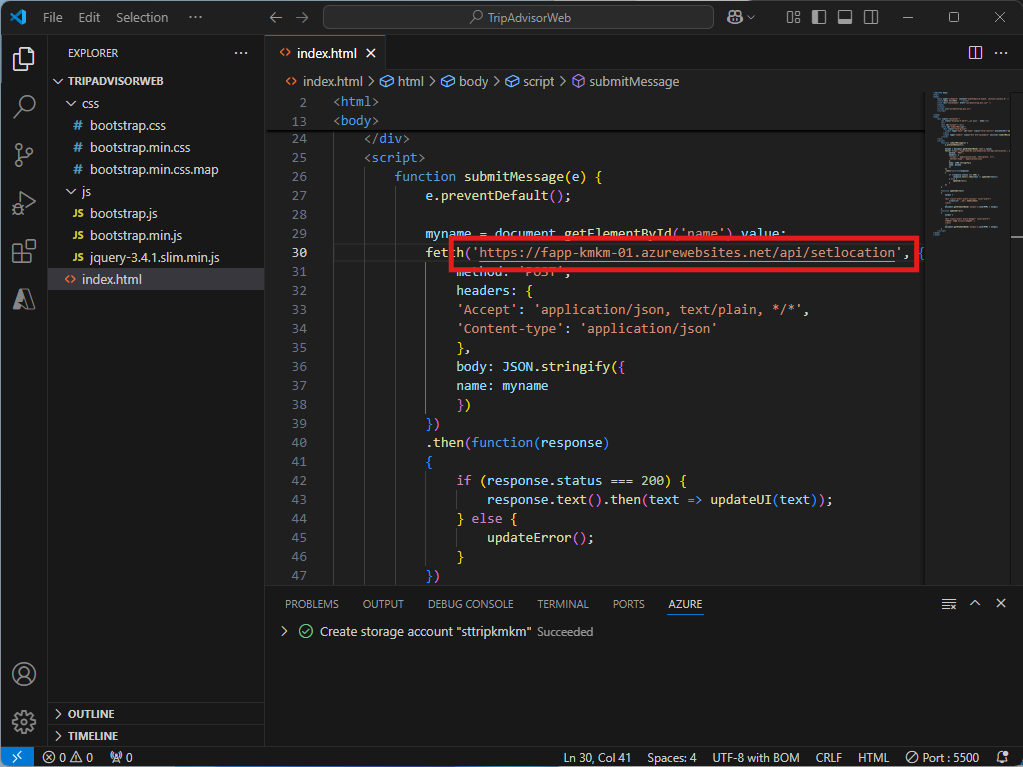This screenshot has width=1023, height=767.
Task: Change encoding via UTF-8 with BOM
Action: pos(756,757)
